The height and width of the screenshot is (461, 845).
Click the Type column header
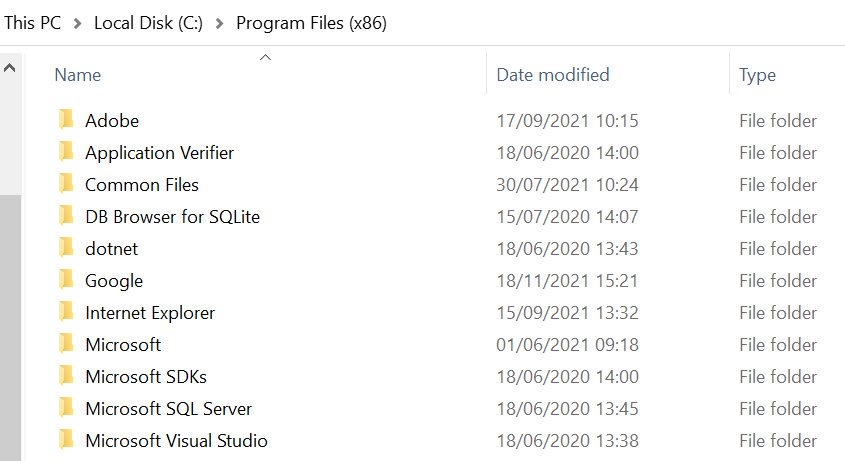(x=757, y=75)
